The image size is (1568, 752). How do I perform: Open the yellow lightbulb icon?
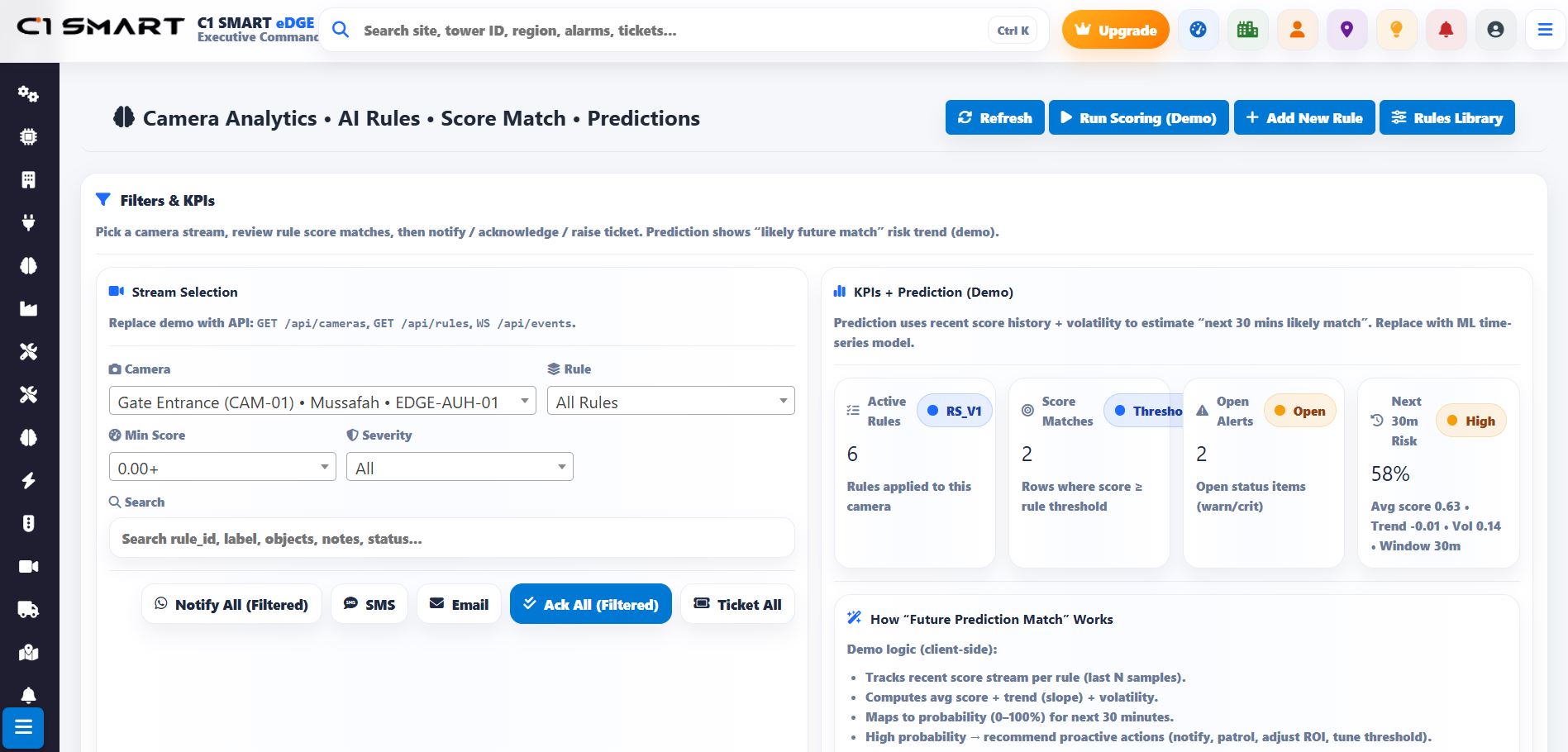click(1396, 30)
